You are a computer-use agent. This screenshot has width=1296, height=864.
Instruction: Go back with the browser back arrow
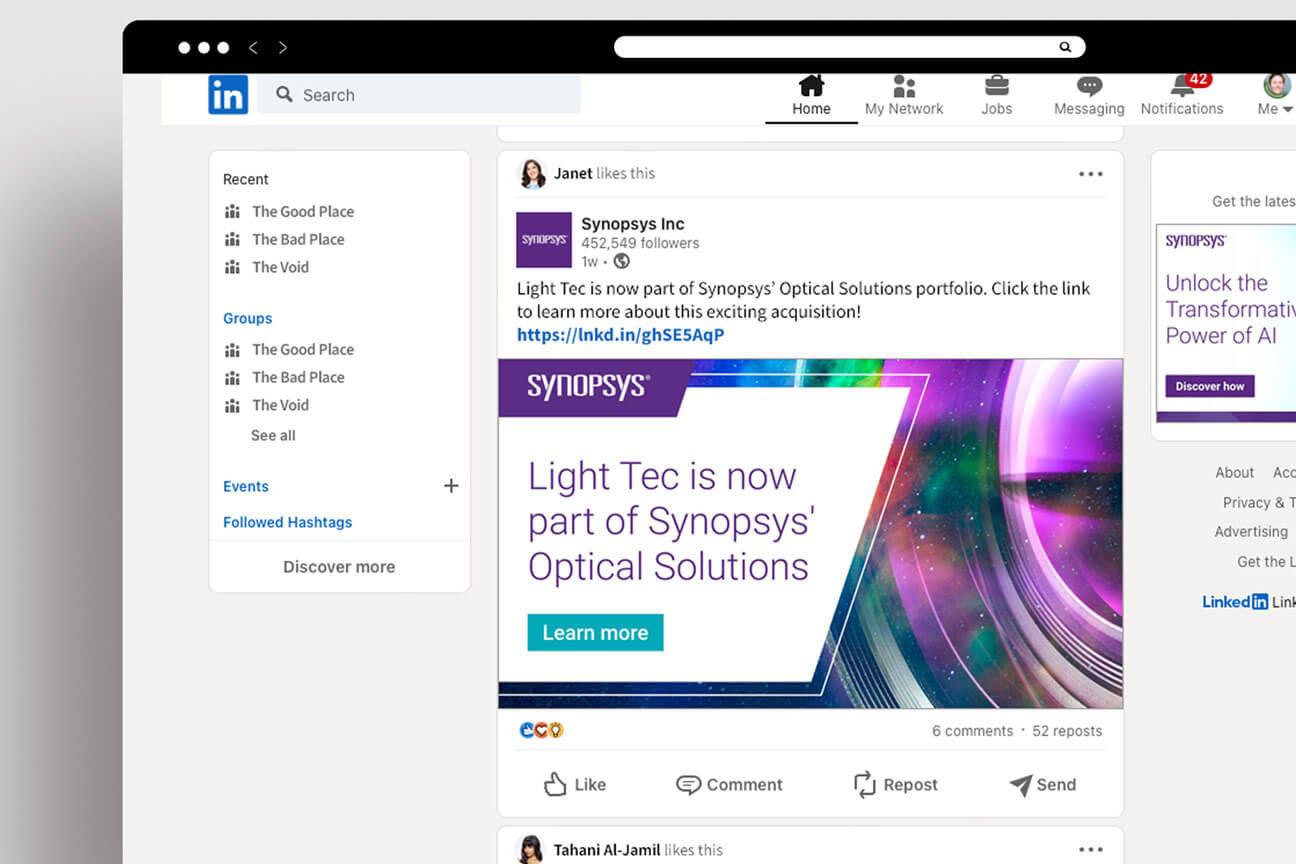coord(253,47)
